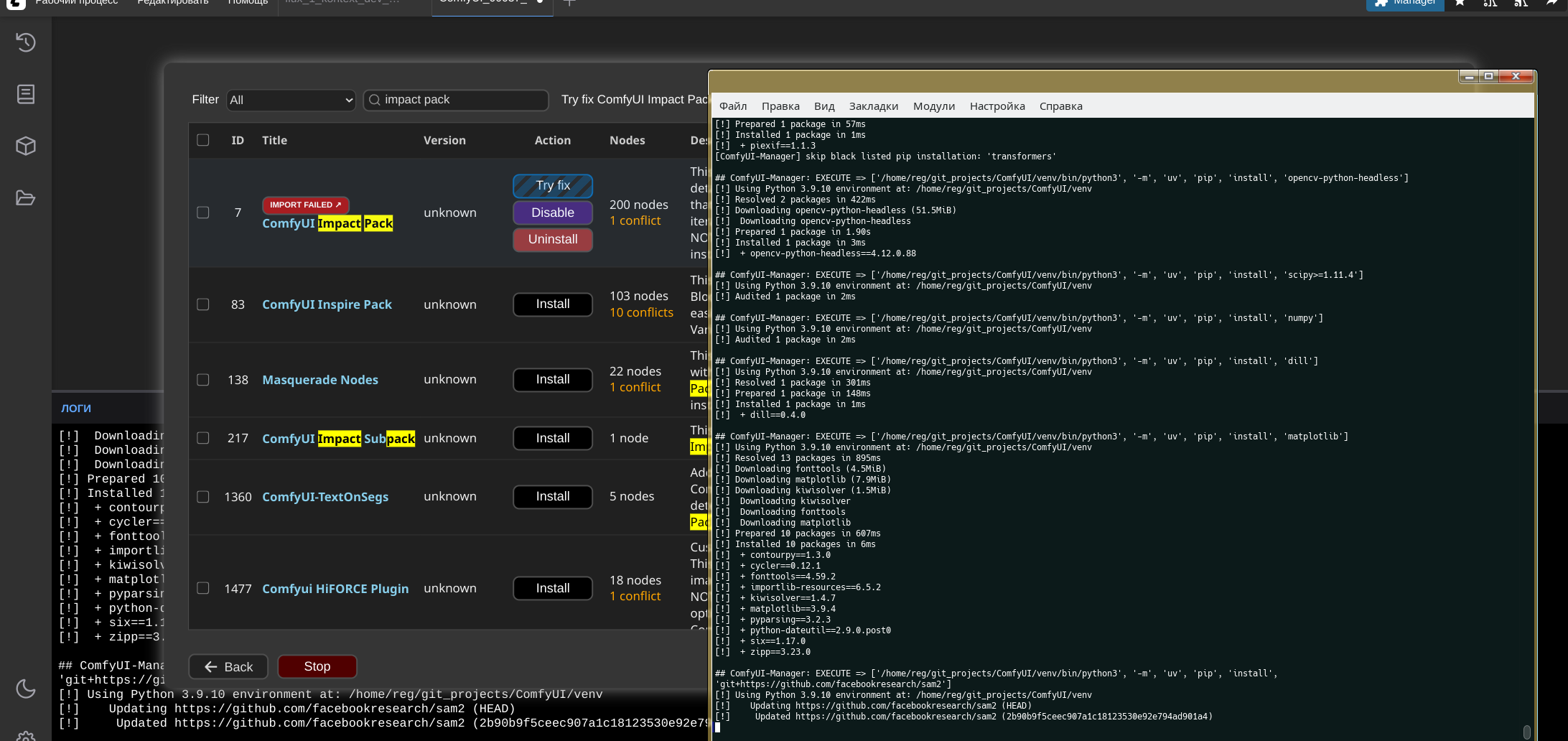This screenshot has width=1568, height=741.
Task: Open the model library cube icon
Action: tap(26, 146)
